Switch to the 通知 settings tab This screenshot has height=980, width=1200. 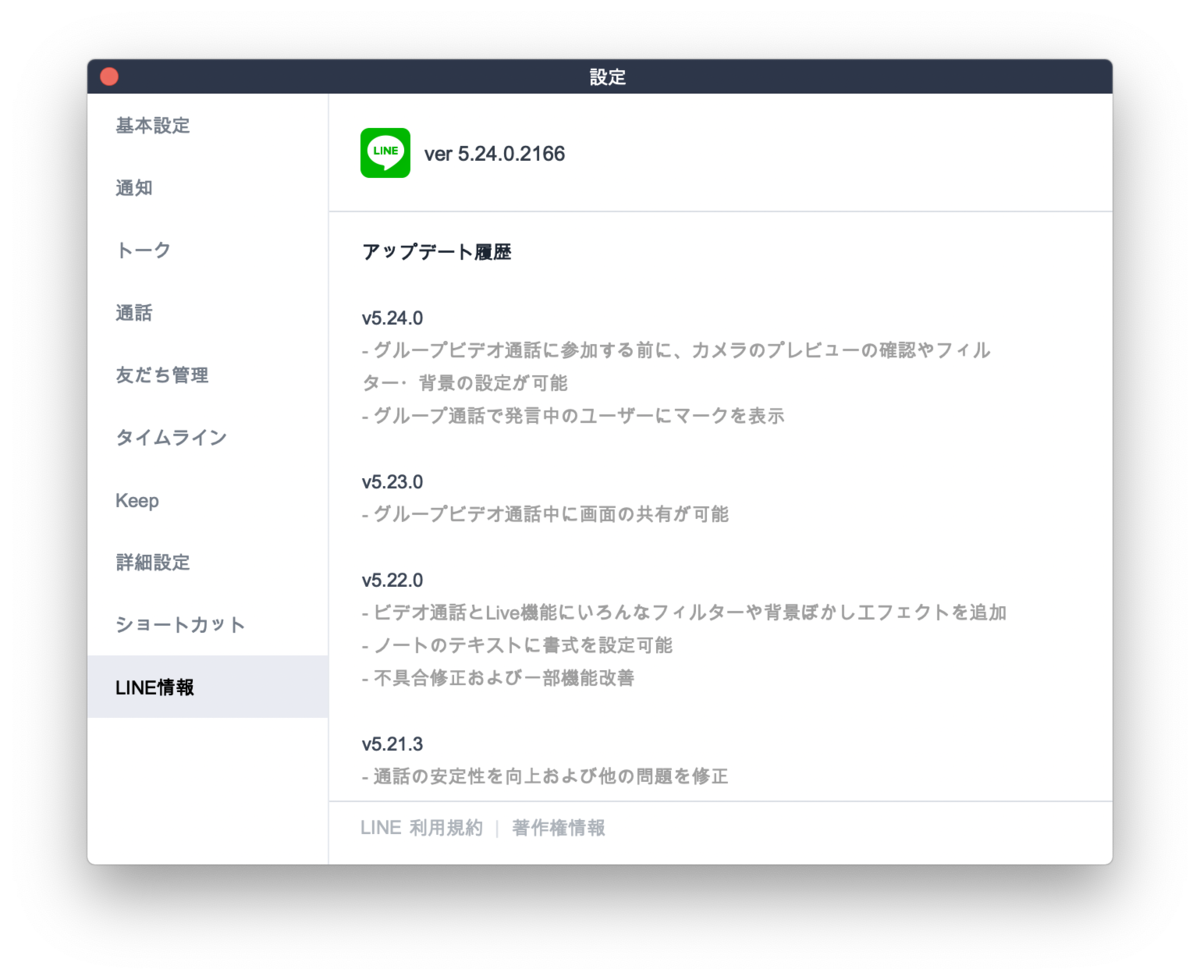click(x=208, y=188)
